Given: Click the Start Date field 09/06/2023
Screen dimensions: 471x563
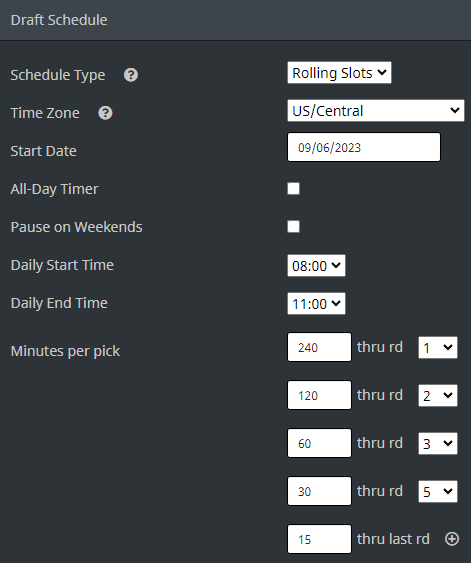Looking at the screenshot, I should click(364, 147).
